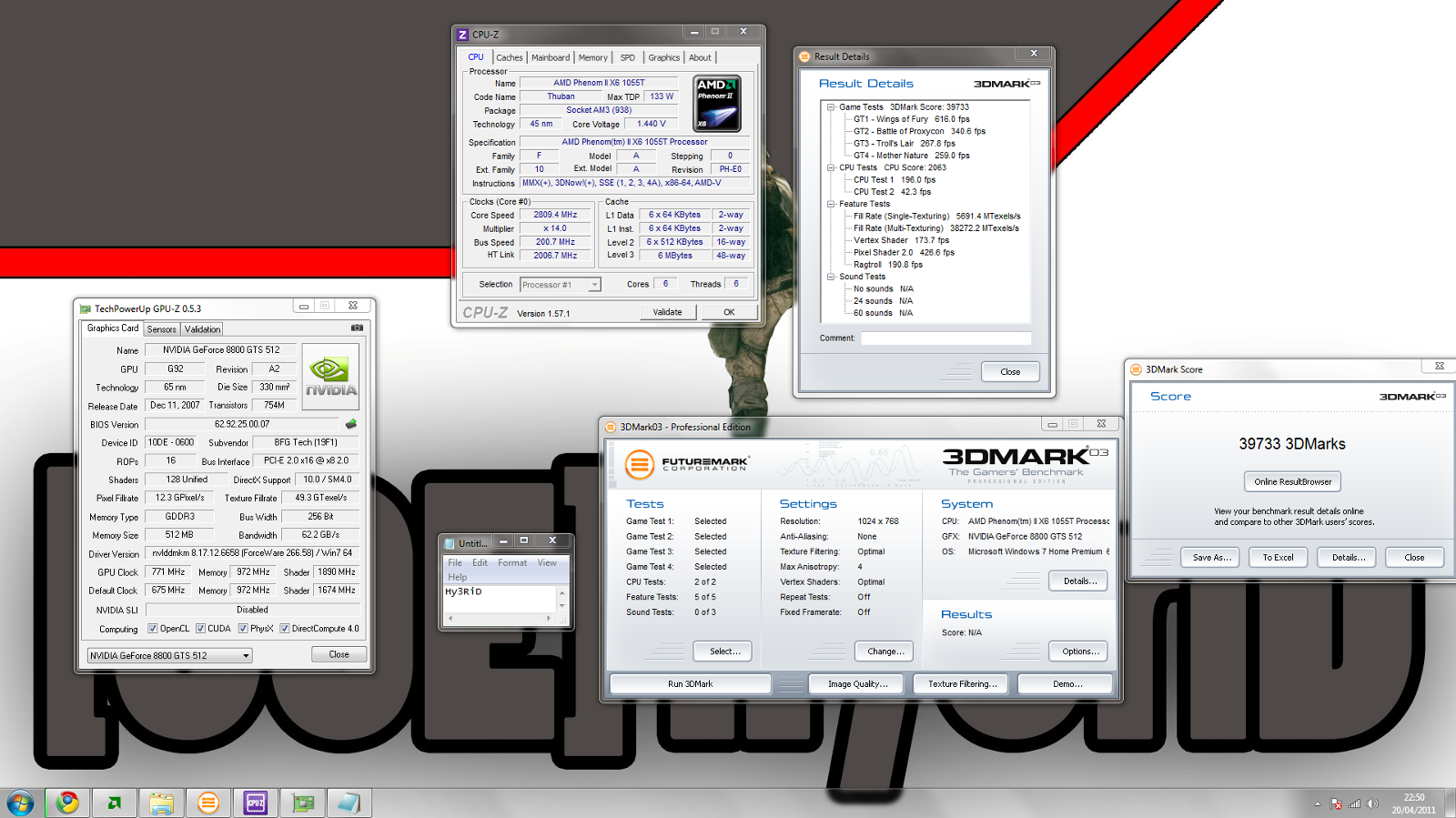The height and width of the screenshot is (818, 1456).
Task: Click the Image Quality... button
Action: pos(857,683)
